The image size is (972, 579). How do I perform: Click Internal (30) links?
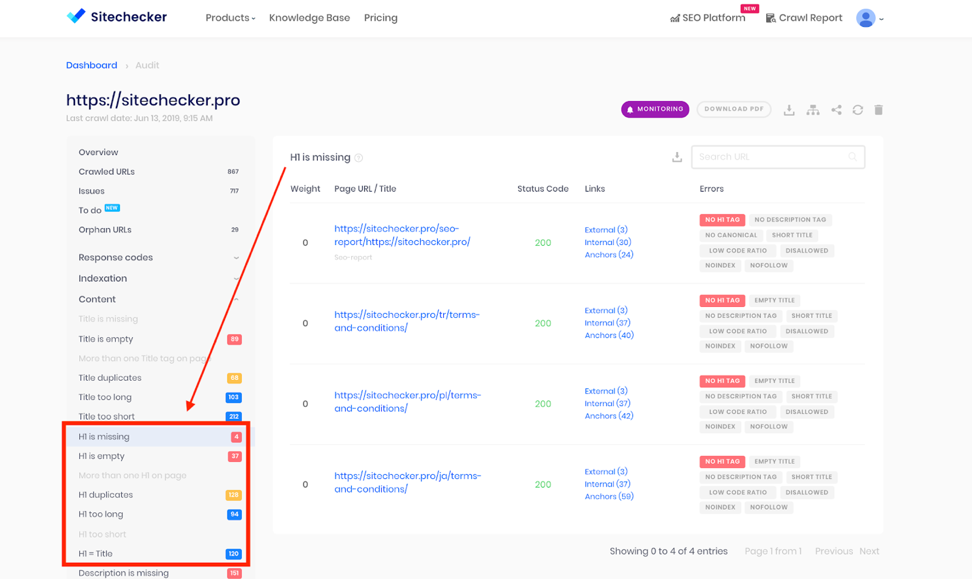(x=608, y=242)
